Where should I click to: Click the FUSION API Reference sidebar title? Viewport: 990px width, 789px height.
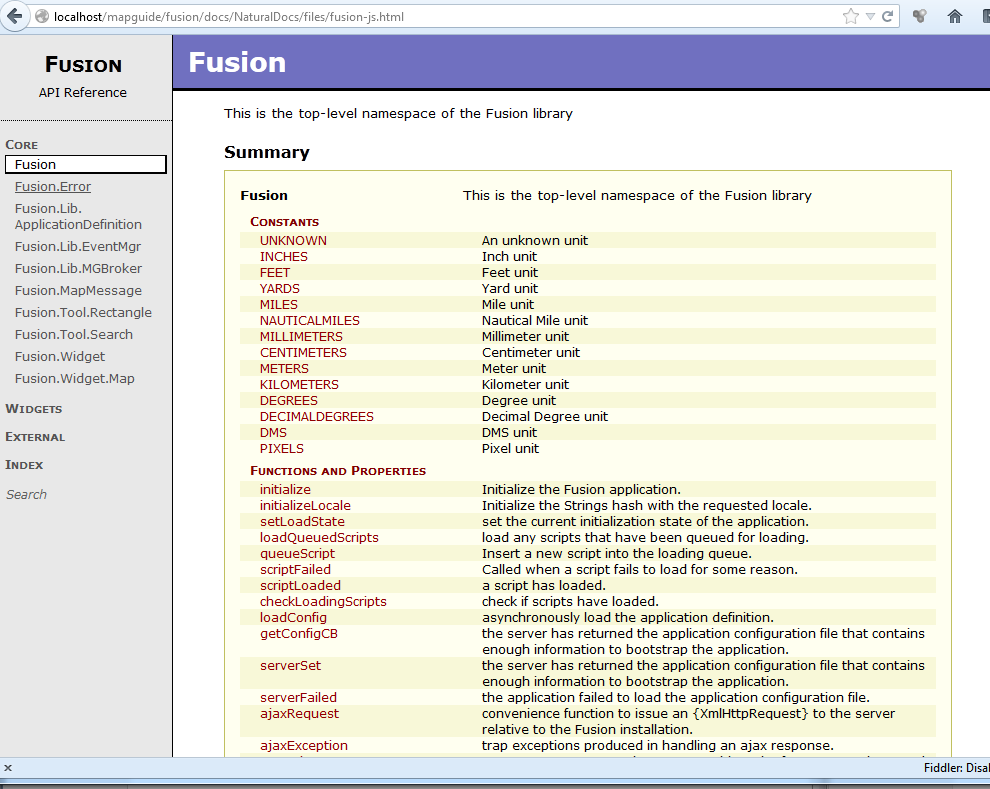pyautogui.click(x=83, y=77)
